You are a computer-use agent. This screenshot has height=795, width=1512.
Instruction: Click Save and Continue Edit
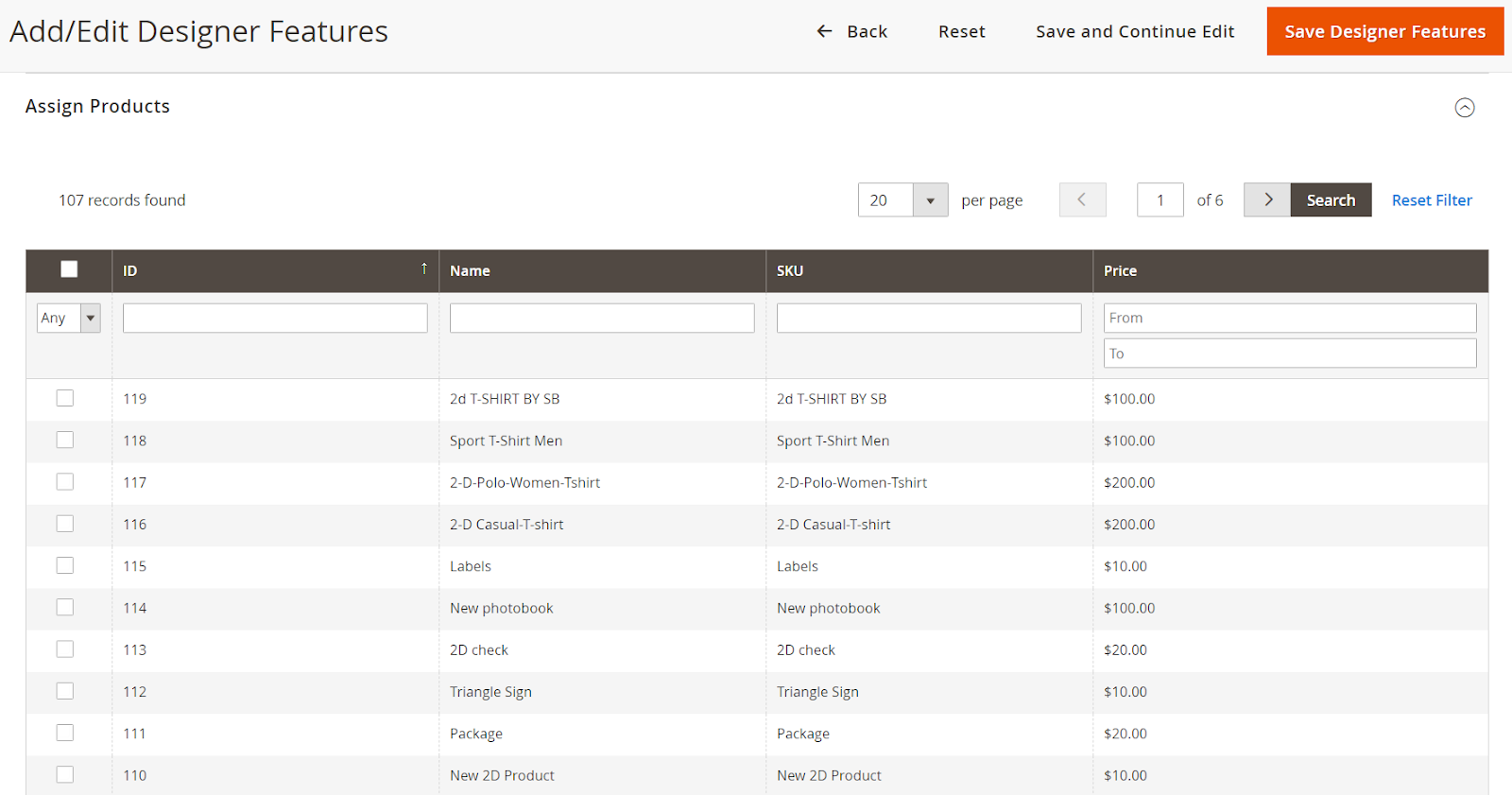point(1135,31)
